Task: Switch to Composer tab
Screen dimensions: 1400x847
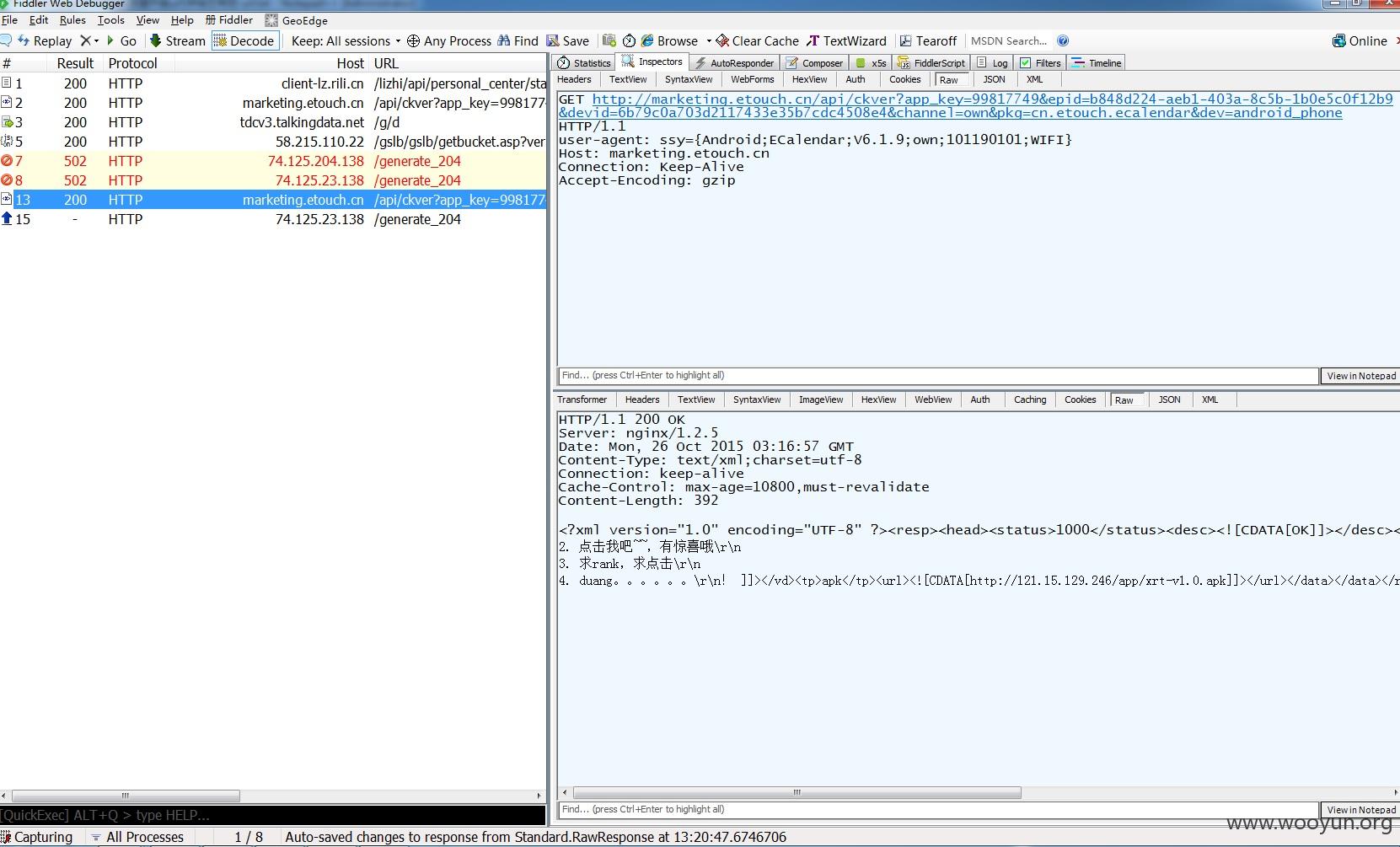Action: [x=814, y=62]
